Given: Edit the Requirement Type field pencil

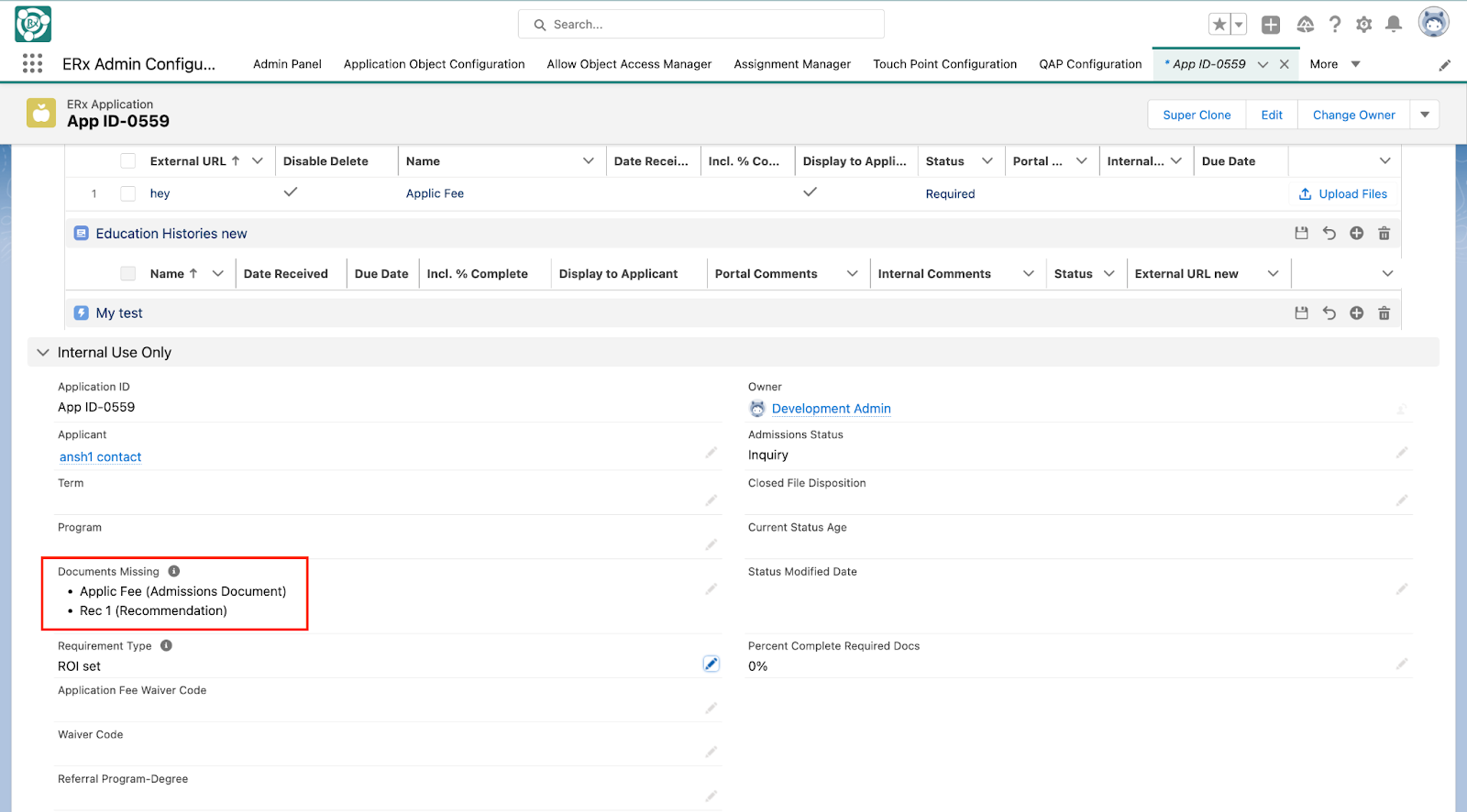Looking at the screenshot, I should pyautogui.click(x=711, y=664).
